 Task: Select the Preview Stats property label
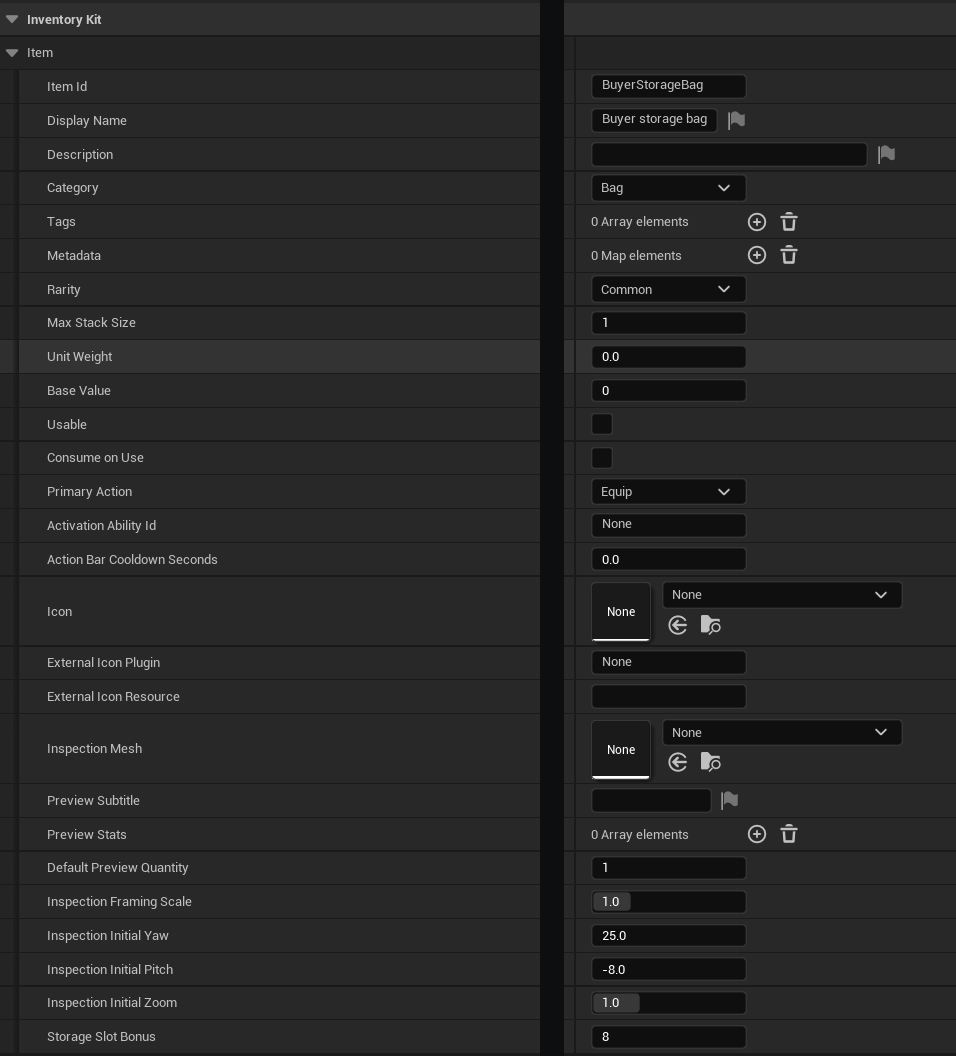click(87, 834)
